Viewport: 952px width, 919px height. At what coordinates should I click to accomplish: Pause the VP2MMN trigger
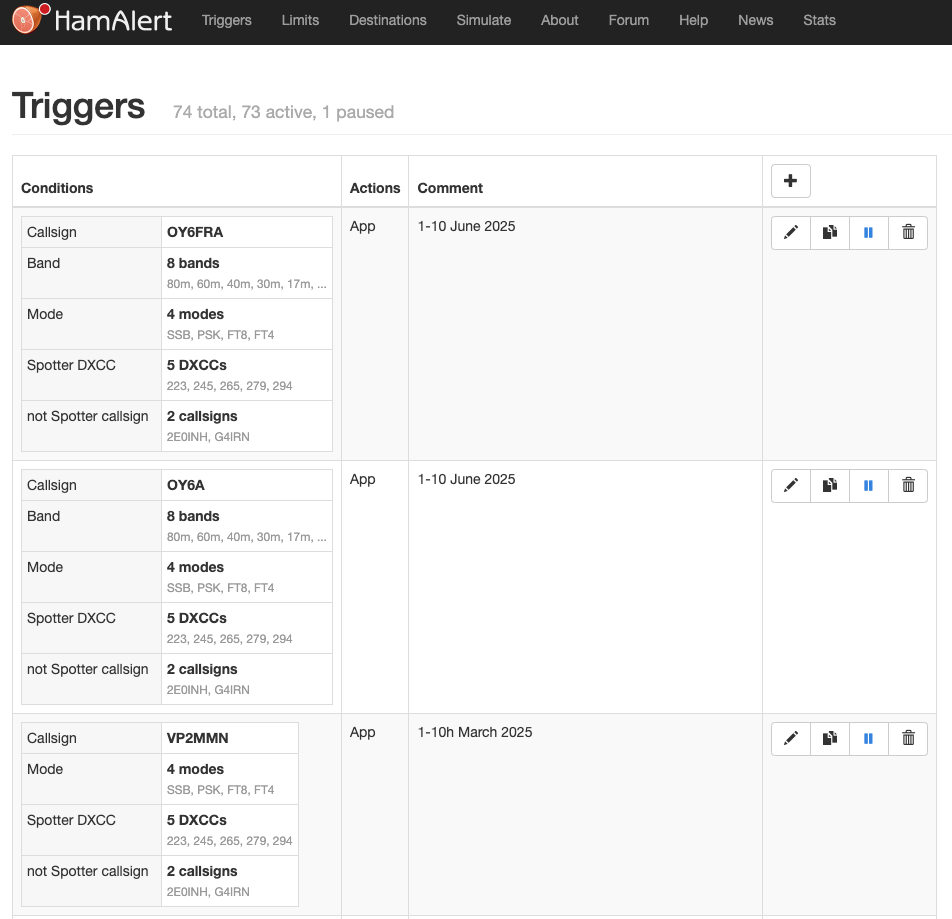868,738
